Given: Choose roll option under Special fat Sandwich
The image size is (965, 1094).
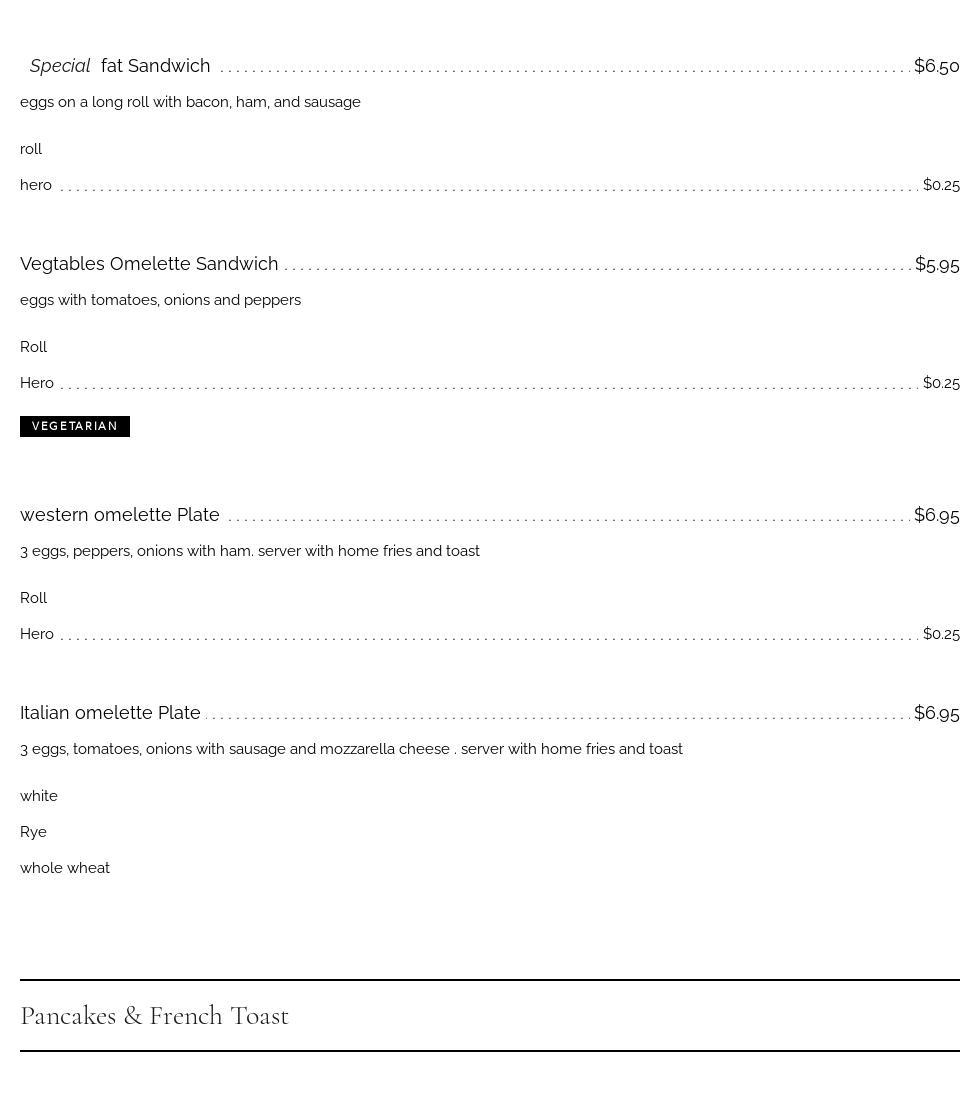Looking at the screenshot, I should (x=31, y=149).
